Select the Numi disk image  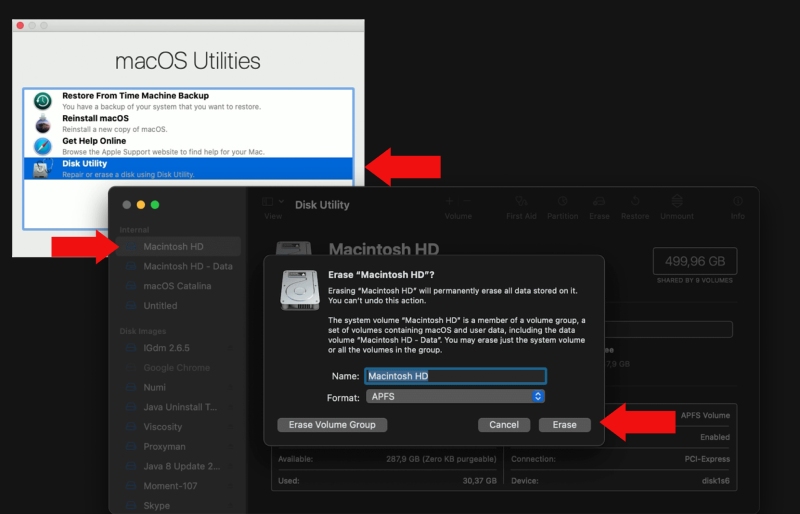tap(179, 387)
